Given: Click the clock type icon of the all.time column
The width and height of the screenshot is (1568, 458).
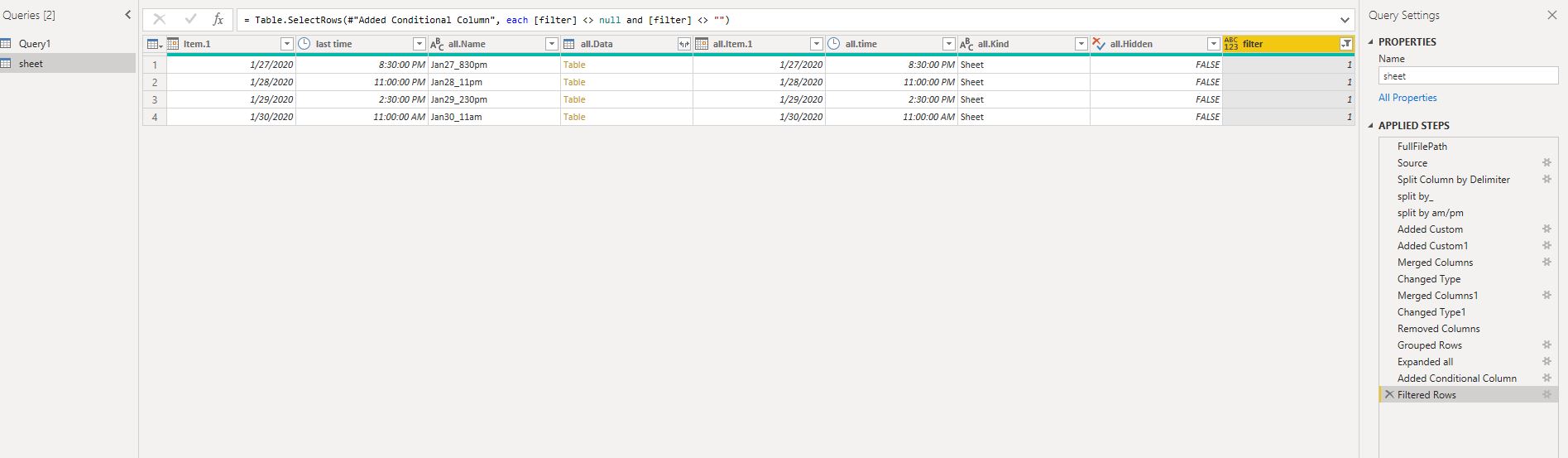Looking at the screenshot, I should click(834, 44).
